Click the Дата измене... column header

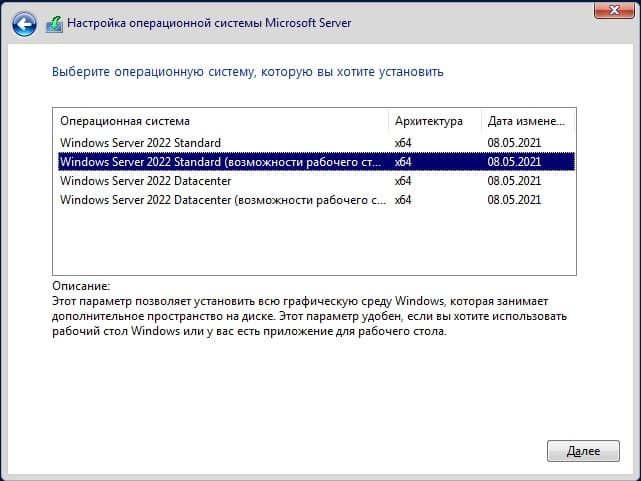(528, 121)
